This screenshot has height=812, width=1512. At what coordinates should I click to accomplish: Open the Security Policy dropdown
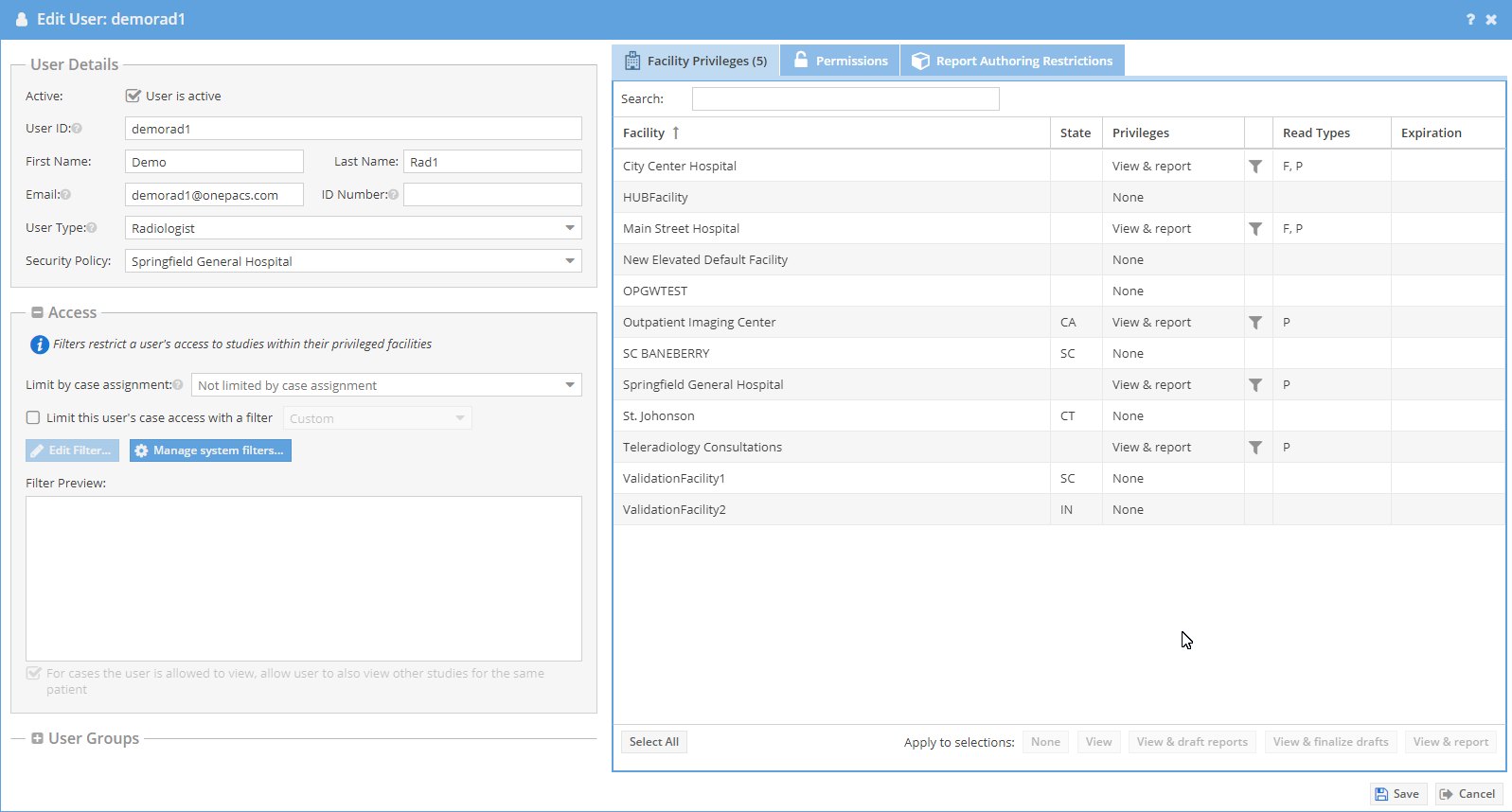coord(570,261)
